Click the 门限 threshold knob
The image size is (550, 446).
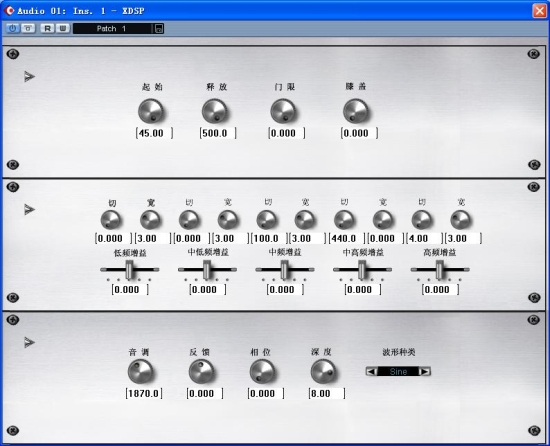click(283, 112)
